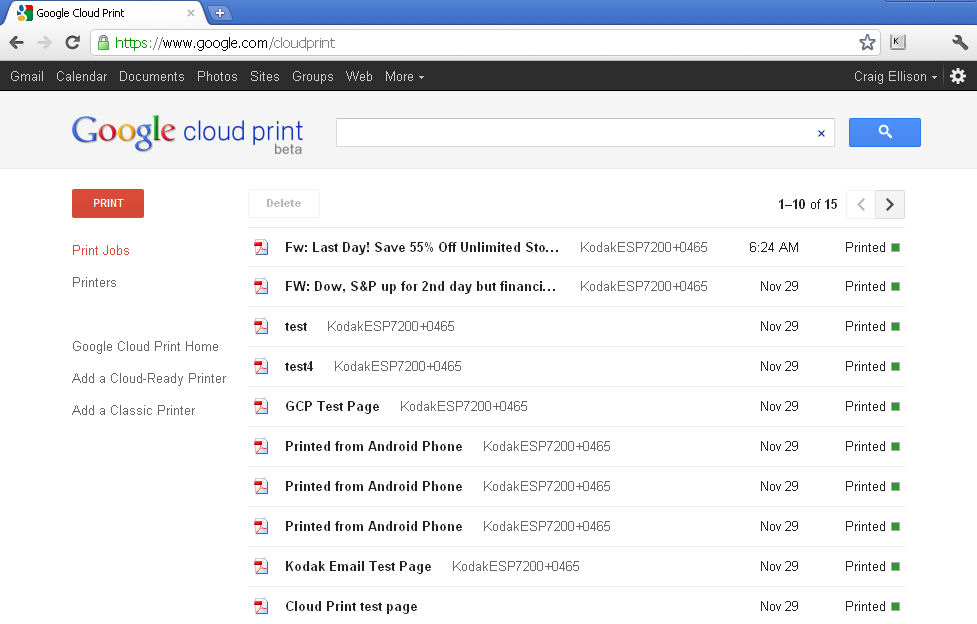Go back with the browser back arrow
This screenshot has height=624, width=977.
[17, 42]
